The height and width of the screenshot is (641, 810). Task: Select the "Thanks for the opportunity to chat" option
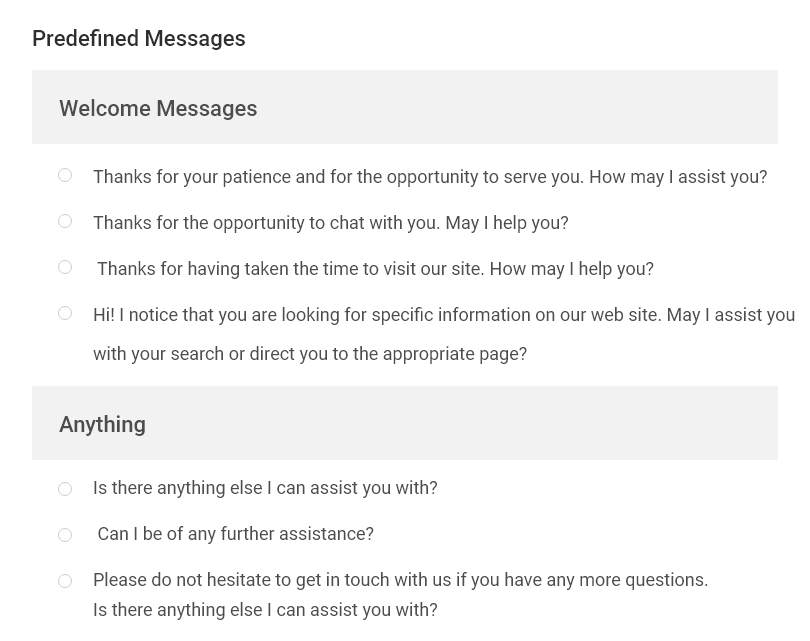tap(65, 220)
